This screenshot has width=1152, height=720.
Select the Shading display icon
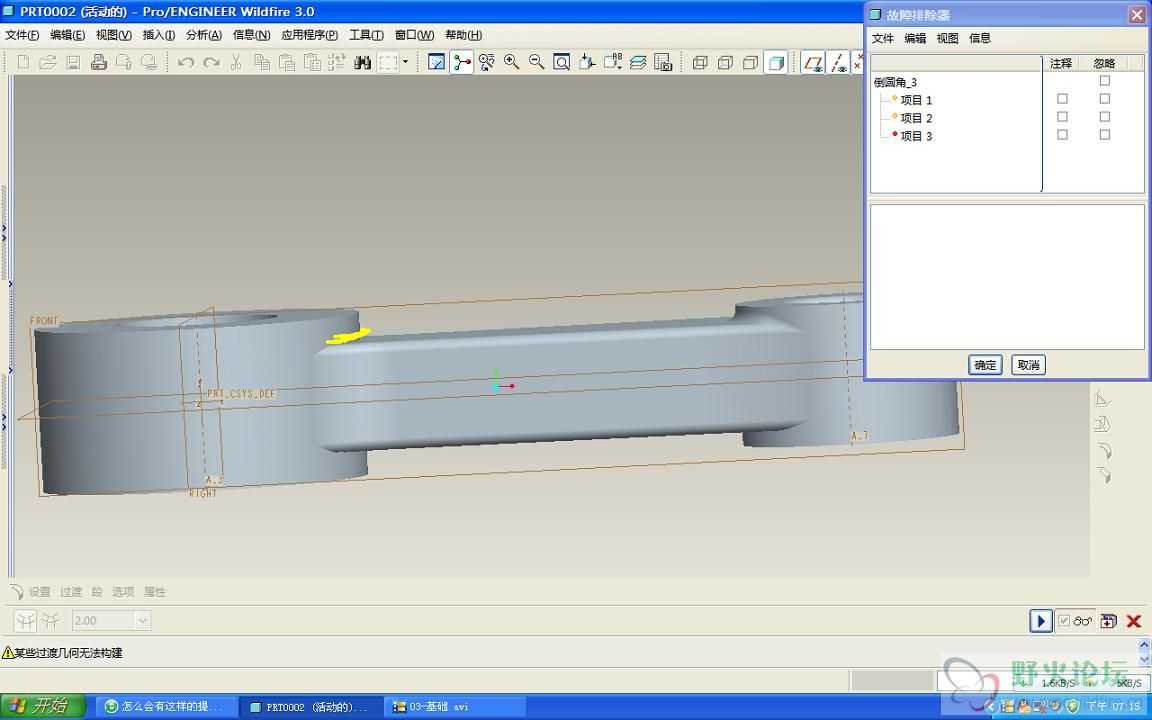coord(776,62)
